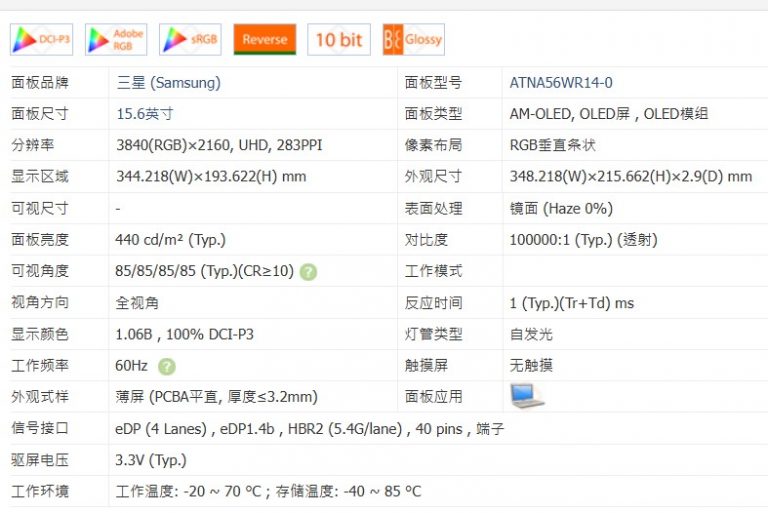768x513 pixels.
Task: Click help icon beside viewing angle value
Action: pos(309,272)
